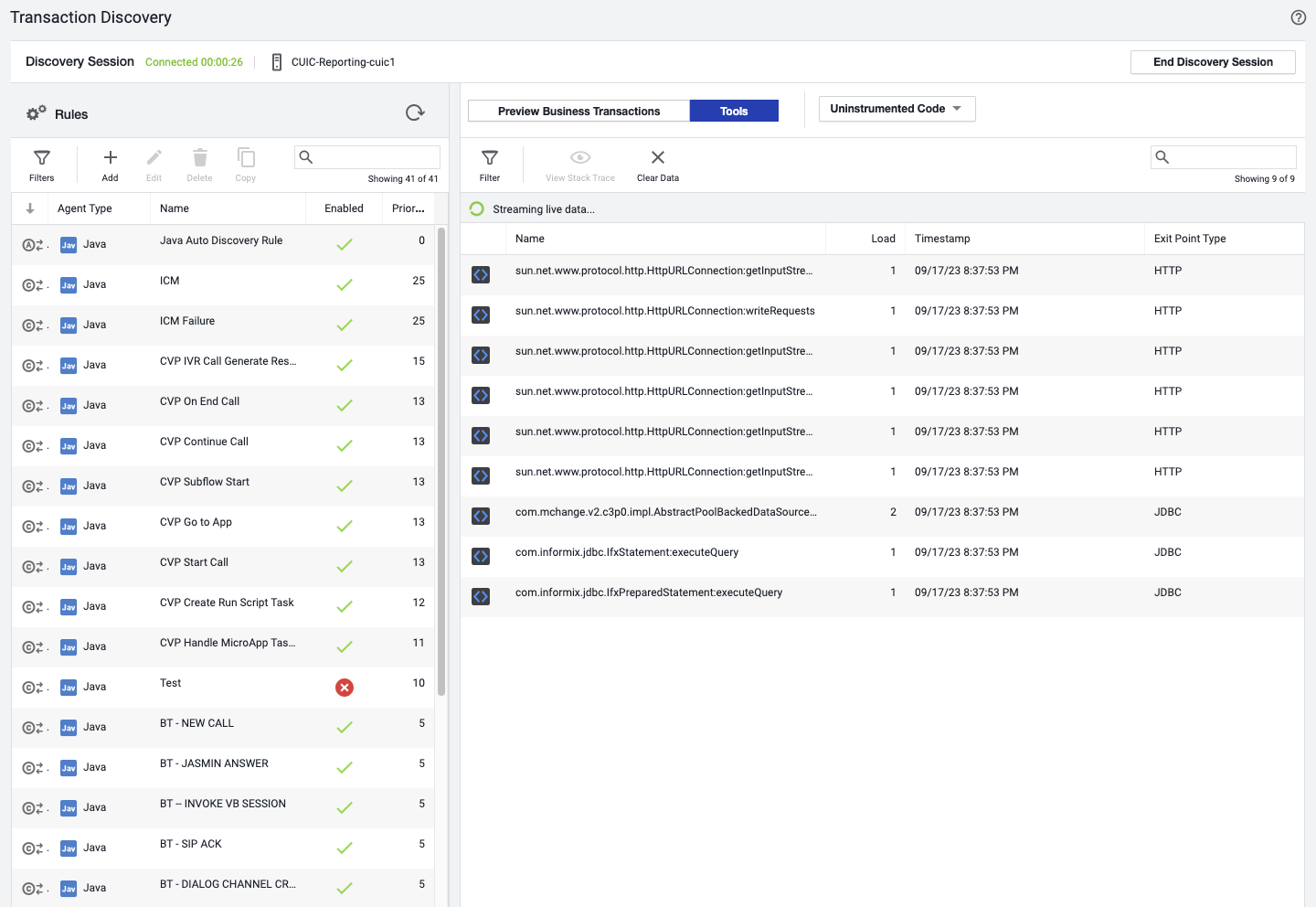Click the streaming live data spinner icon
The image size is (1316, 907).
[x=477, y=209]
